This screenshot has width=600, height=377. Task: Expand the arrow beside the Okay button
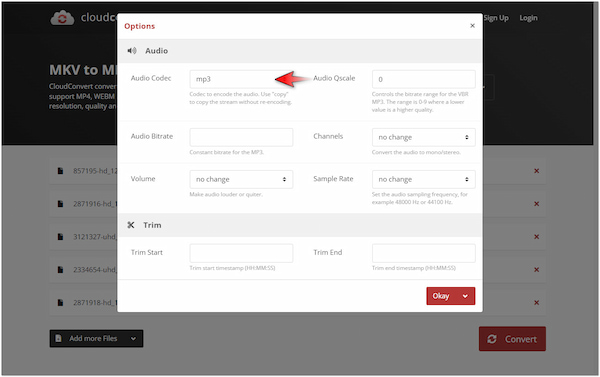point(465,296)
